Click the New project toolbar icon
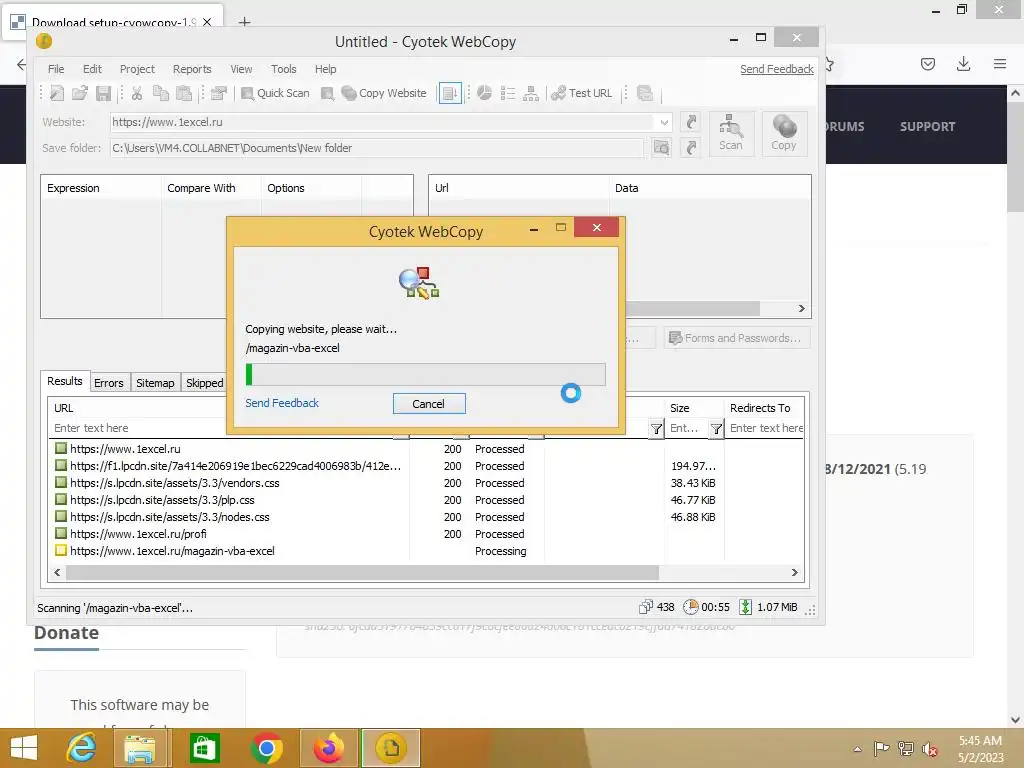This screenshot has width=1024, height=768. click(x=57, y=93)
